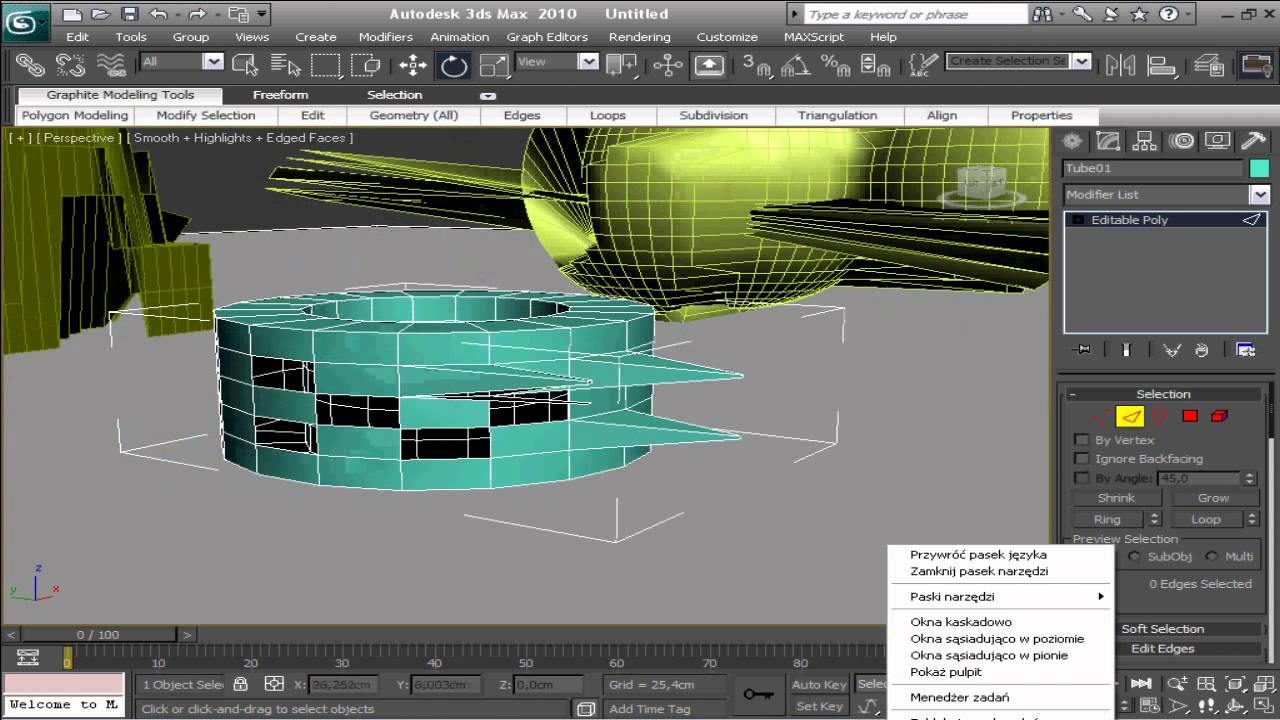Open the Rendering menu
The height and width of the screenshot is (720, 1280).
[639, 37]
